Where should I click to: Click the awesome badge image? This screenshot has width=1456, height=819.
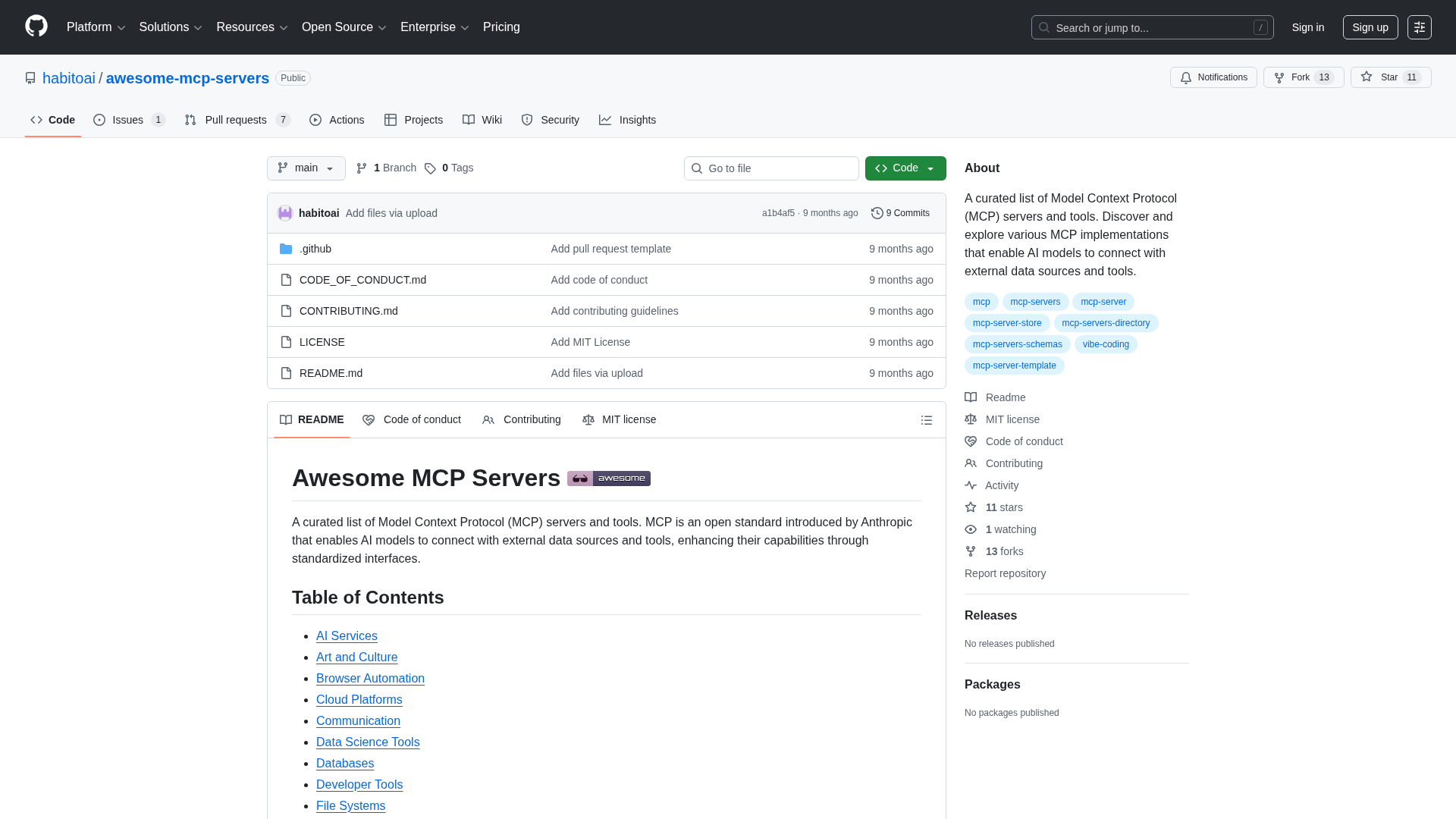point(608,479)
